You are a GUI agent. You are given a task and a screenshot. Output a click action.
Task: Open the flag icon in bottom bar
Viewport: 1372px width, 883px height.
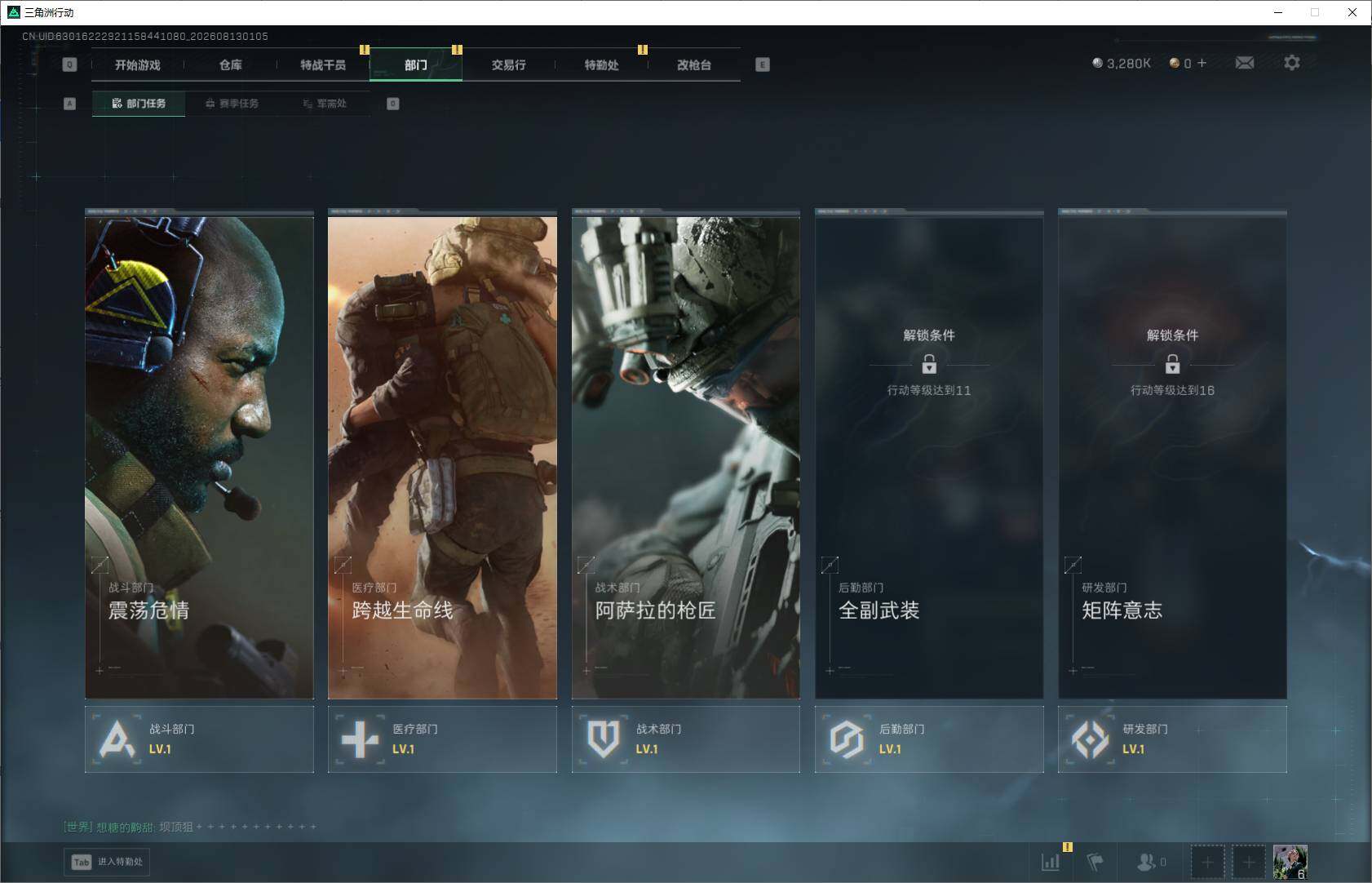point(1095,862)
